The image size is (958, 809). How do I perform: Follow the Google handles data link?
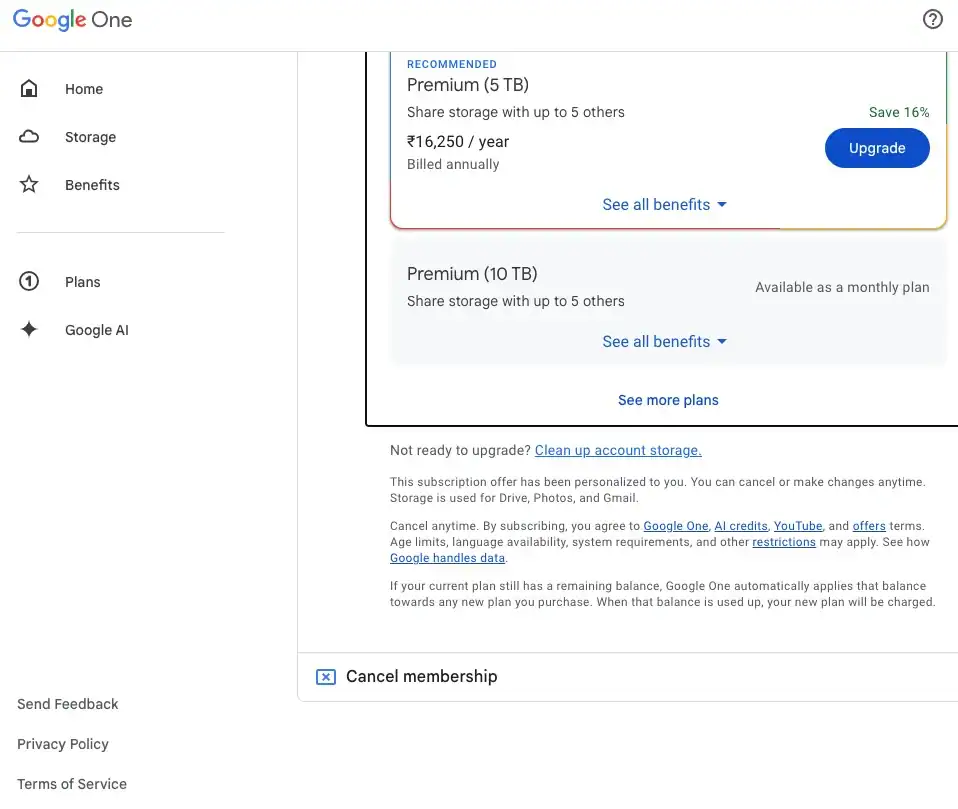pos(447,558)
